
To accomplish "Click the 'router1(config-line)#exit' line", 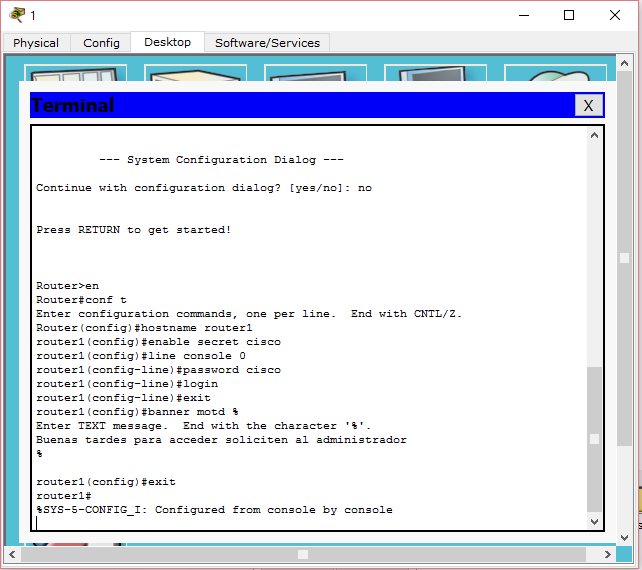I will 123,398.
